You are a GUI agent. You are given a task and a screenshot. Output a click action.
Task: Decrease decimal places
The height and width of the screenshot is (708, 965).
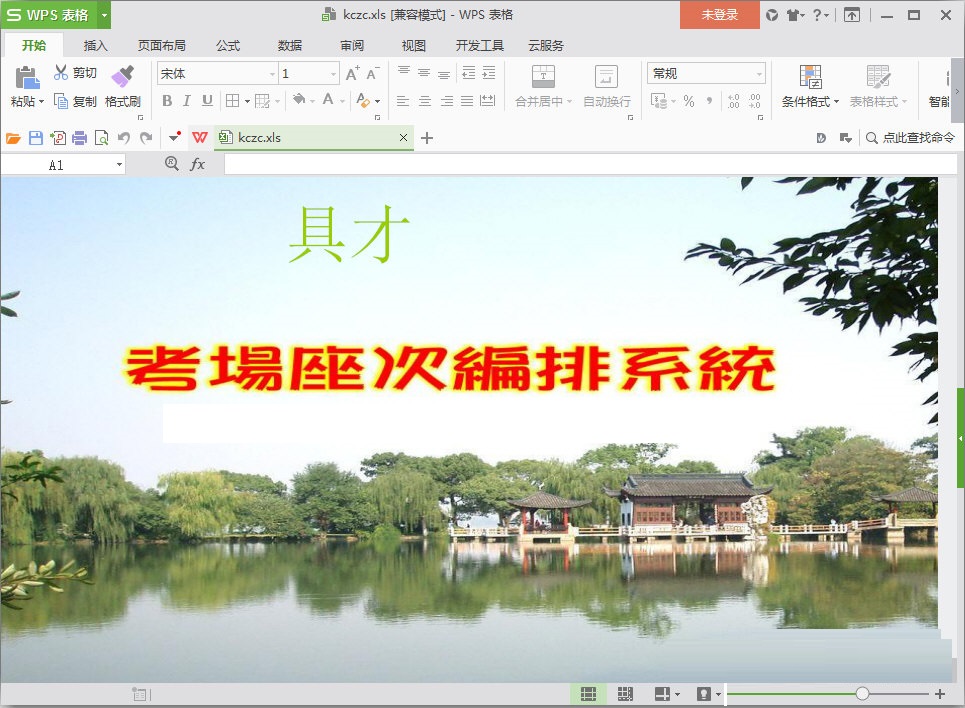(755, 101)
